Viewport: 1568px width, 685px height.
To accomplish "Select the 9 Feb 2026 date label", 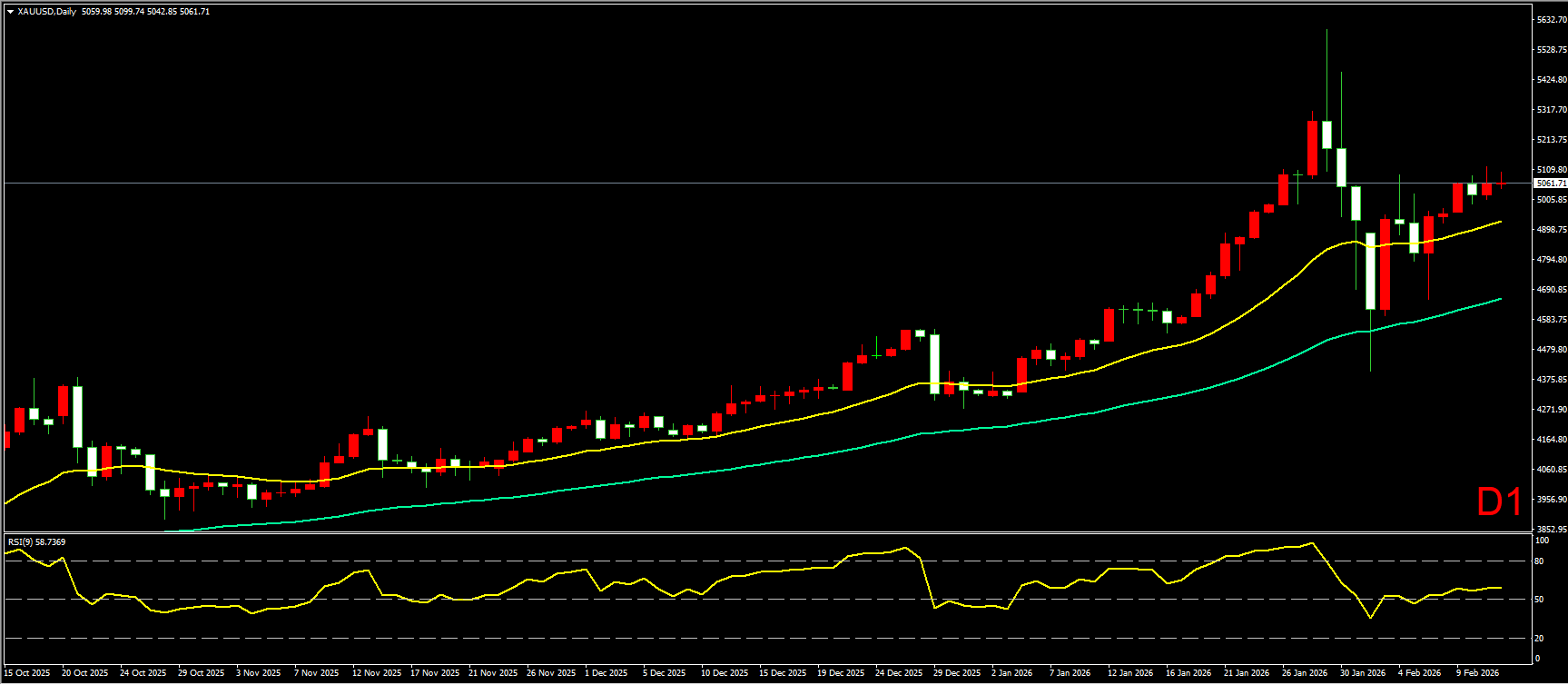I will [x=1478, y=673].
